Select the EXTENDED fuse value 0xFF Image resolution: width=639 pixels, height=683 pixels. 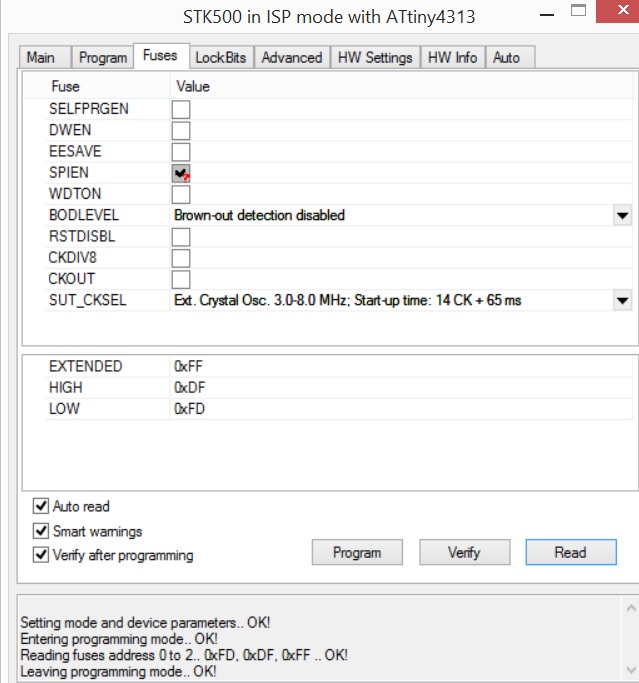(189, 366)
